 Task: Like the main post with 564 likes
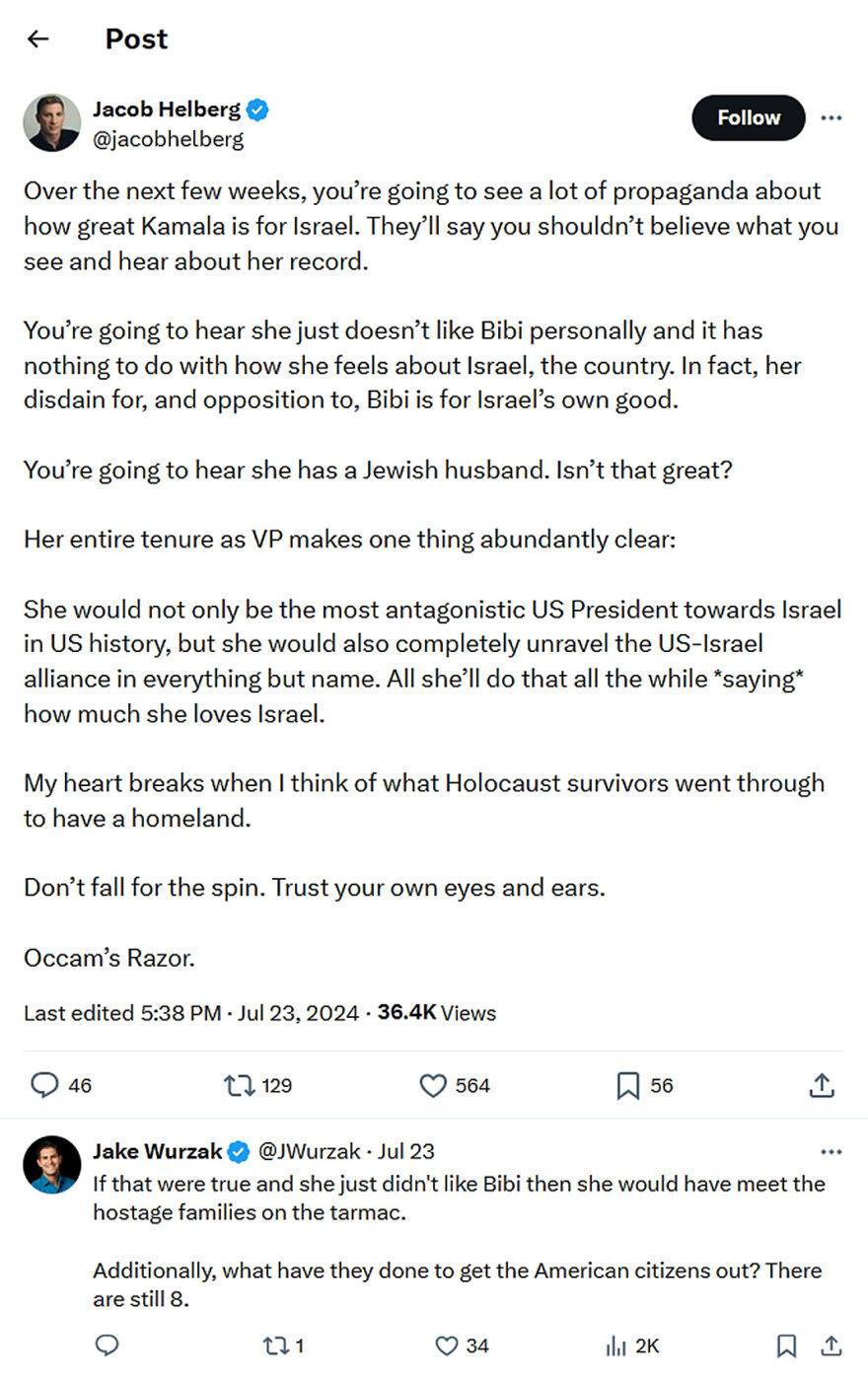434,1085
